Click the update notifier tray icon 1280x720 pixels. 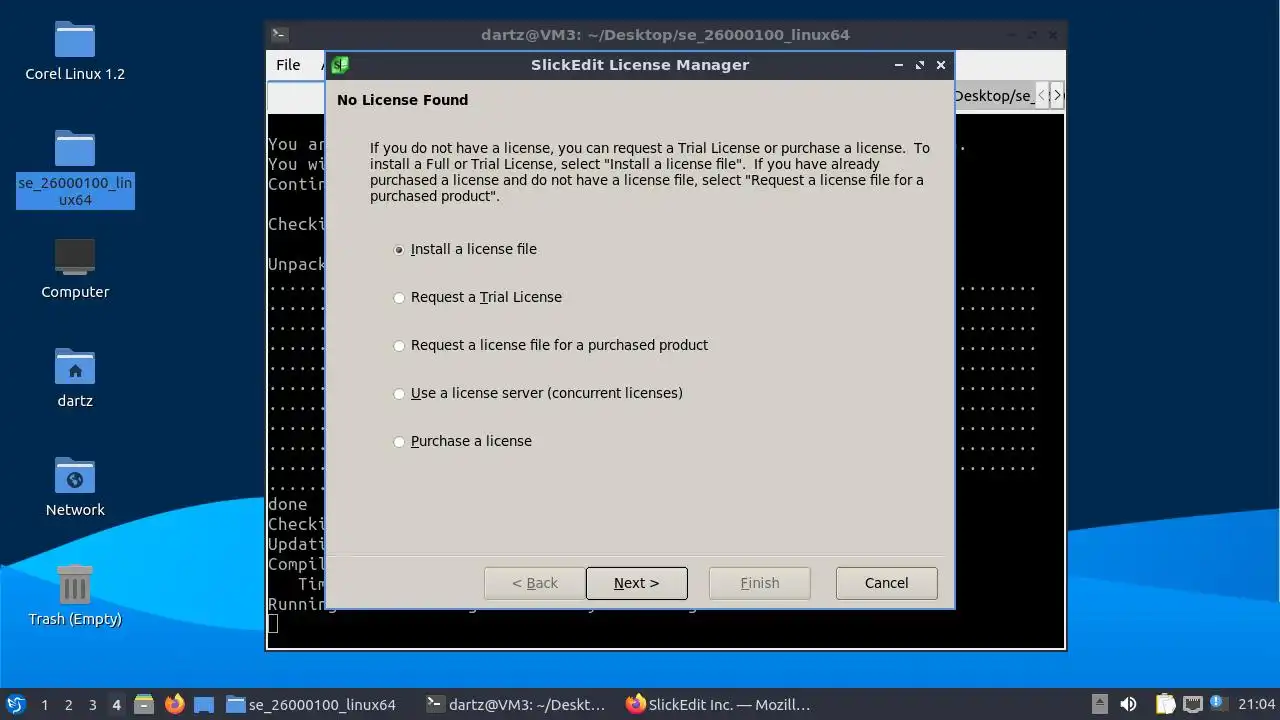click(1217, 703)
